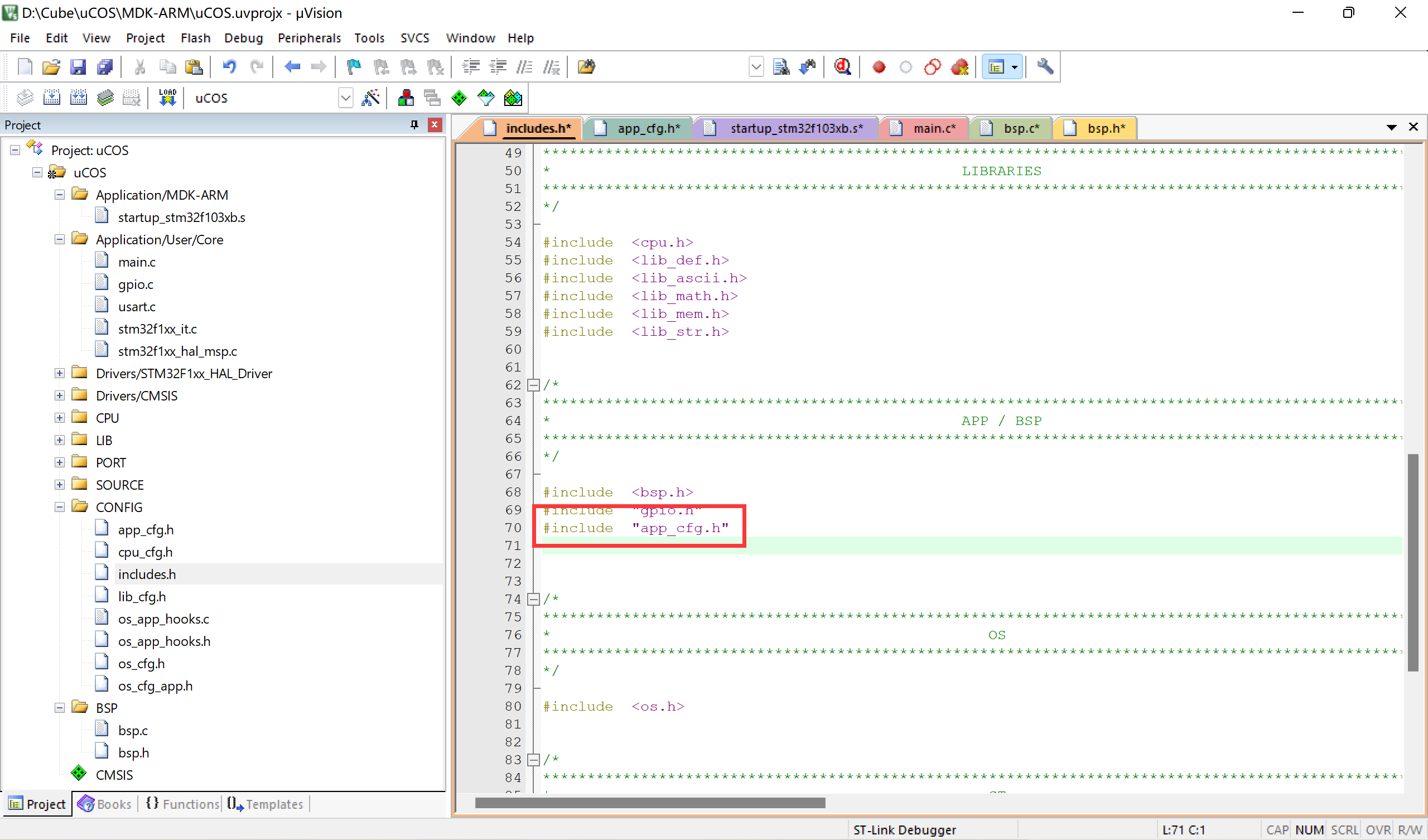Image resolution: width=1428 pixels, height=840 pixels.
Task: Insert a breakpoint with red dot icon
Action: (879, 67)
